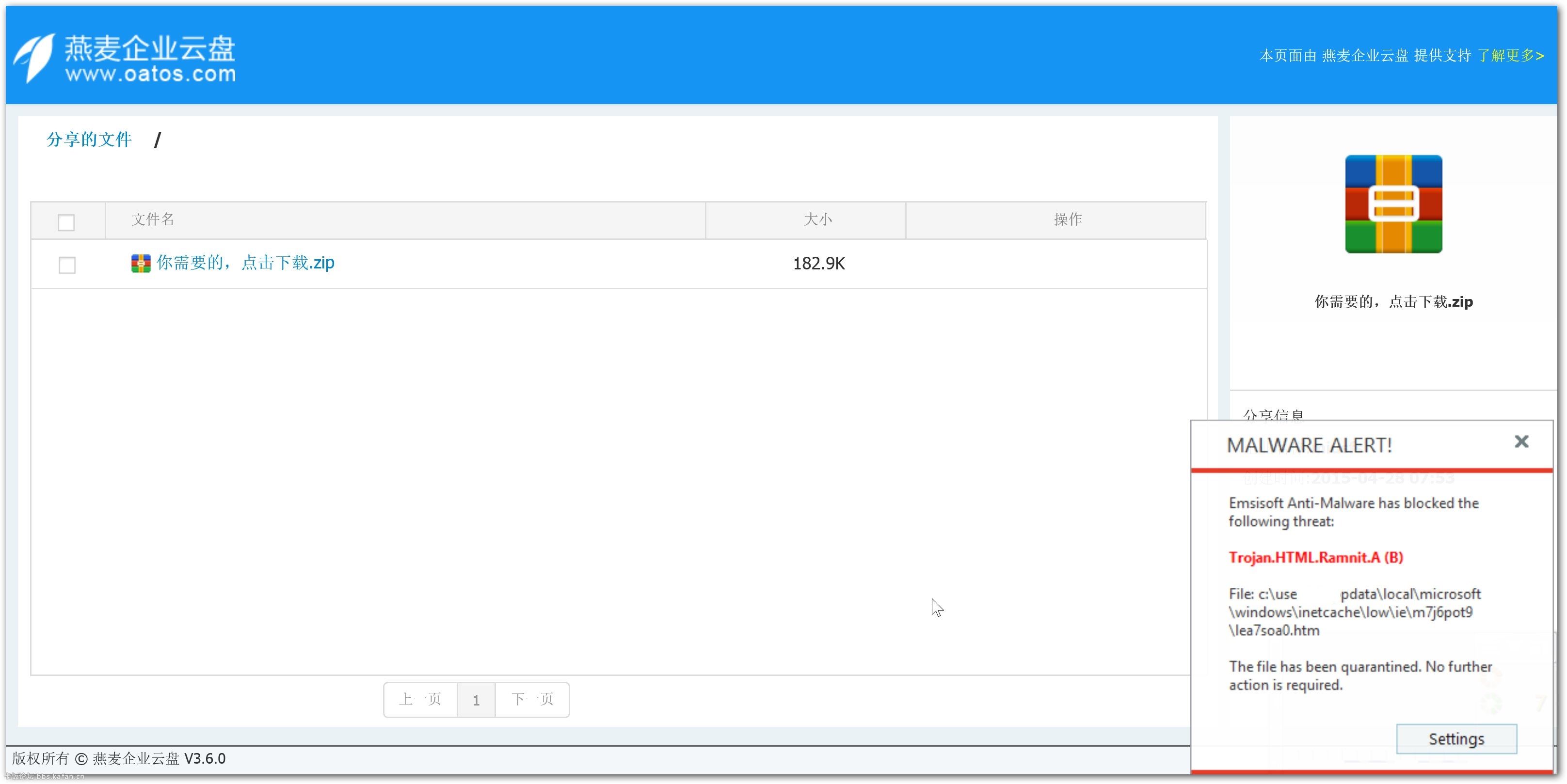Screen dimensions: 1567x784
Task: Click the 操作 column header
Action: 1068,220
